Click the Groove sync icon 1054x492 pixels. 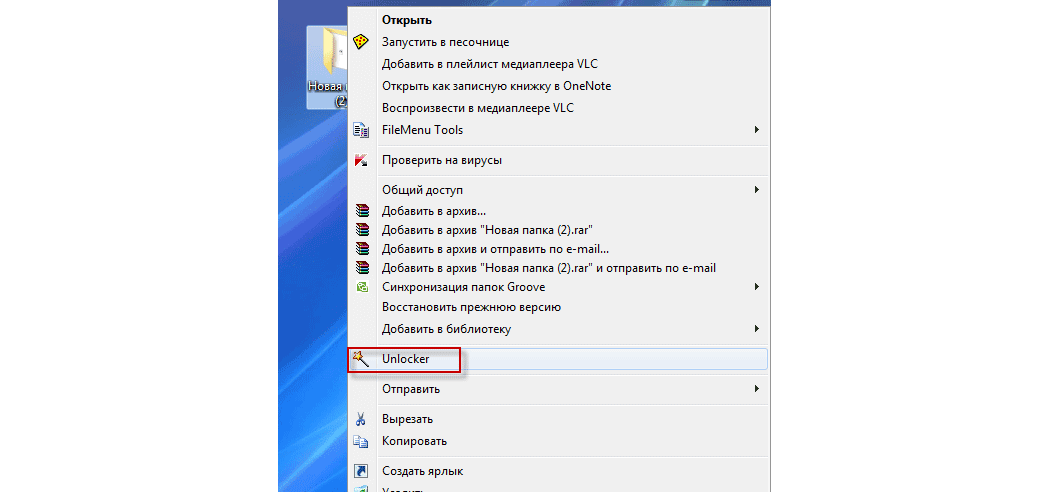coord(362,287)
